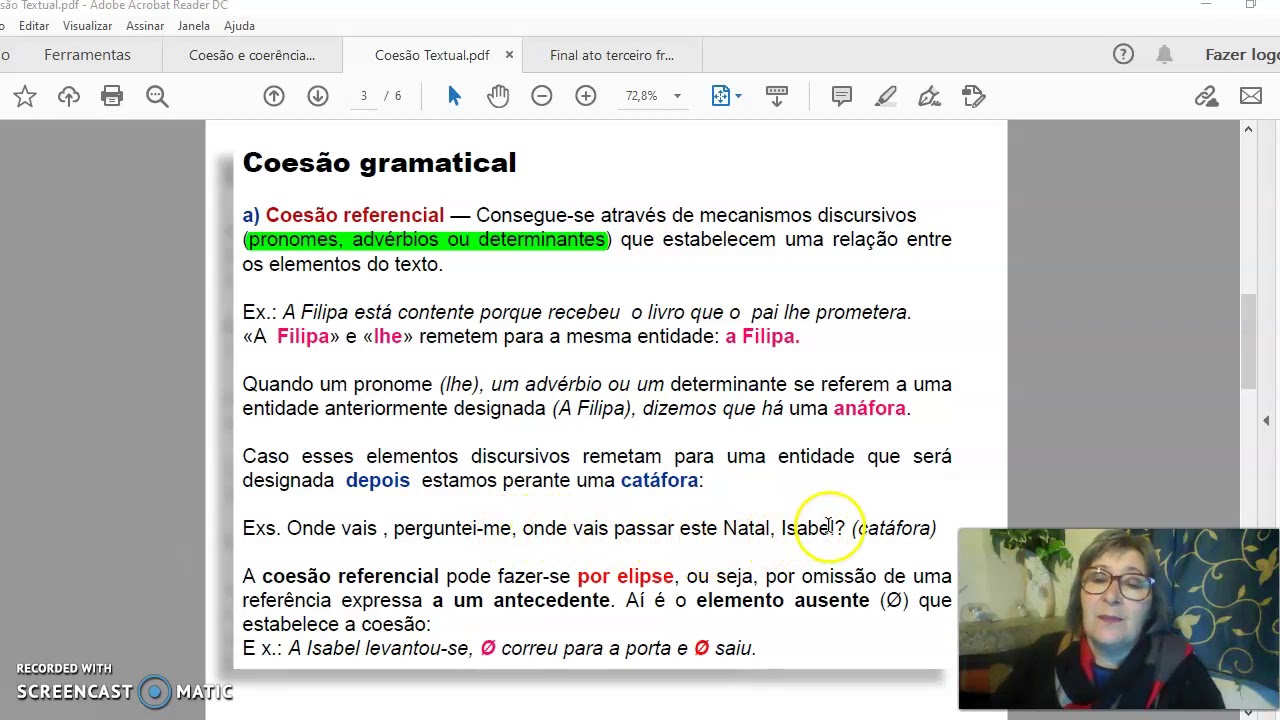Add the star bookmark icon
The image size is (1280, 720).
tap(25, 96)
